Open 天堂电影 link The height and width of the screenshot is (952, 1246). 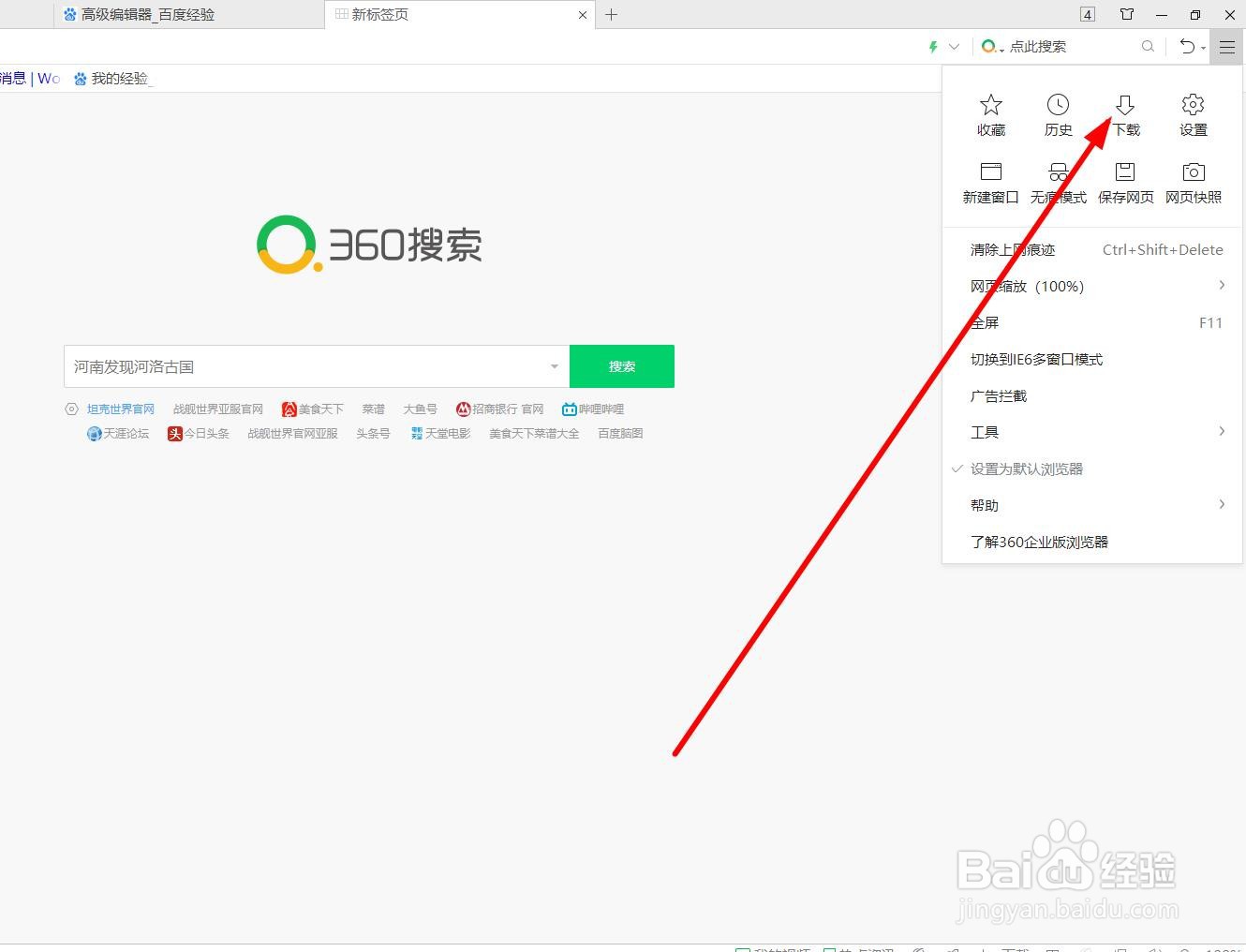pyautogui.click(x=440, y=434)
